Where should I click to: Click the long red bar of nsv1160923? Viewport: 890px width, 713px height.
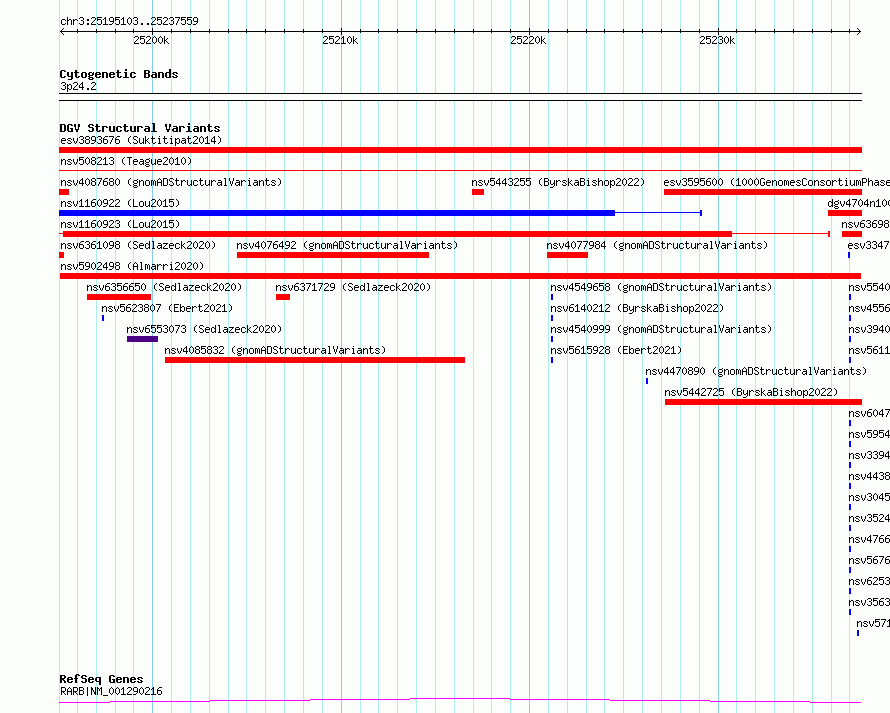click(x=397, y=234)
